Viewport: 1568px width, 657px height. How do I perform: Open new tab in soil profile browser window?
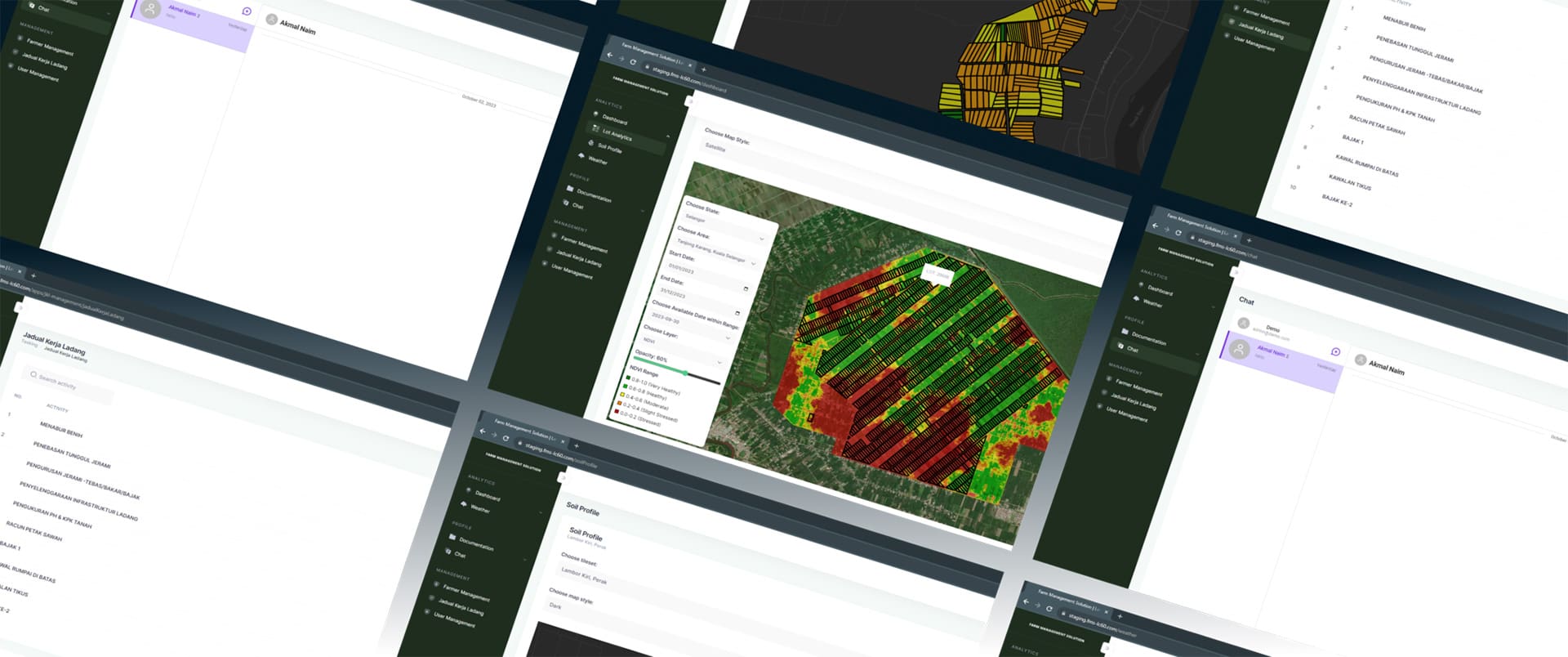click(577, 445)
